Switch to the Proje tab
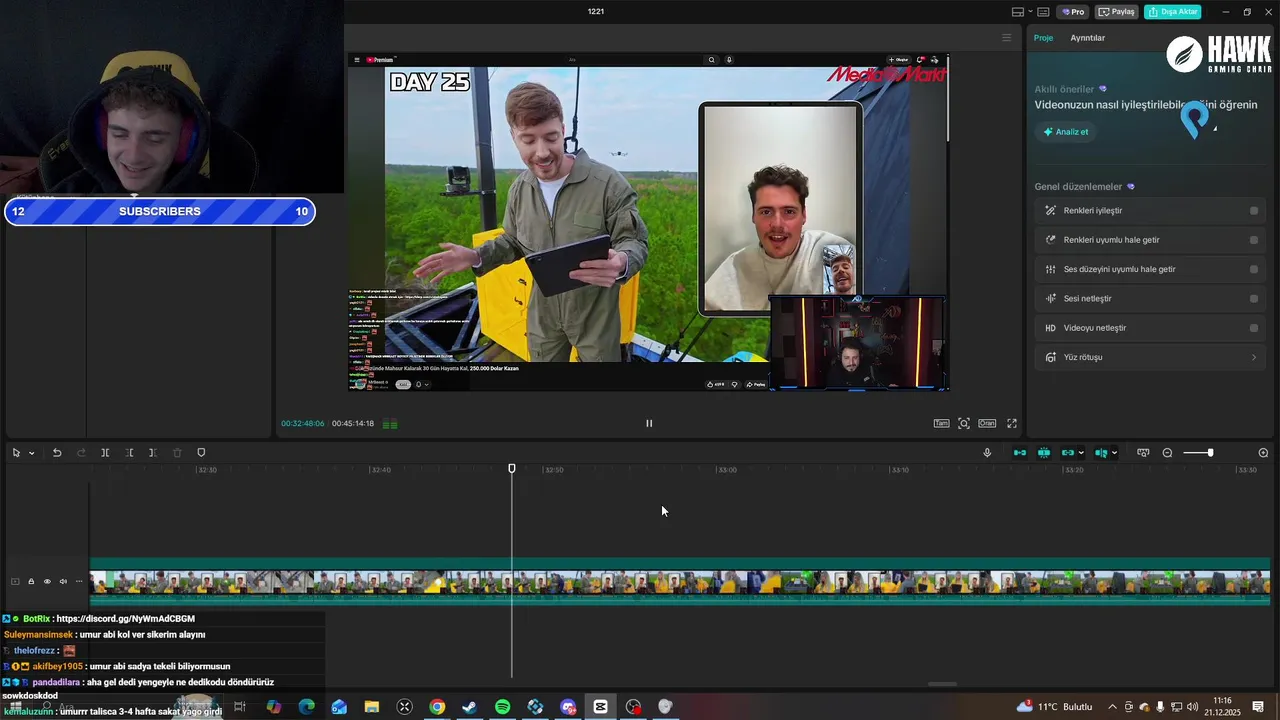 click(1043, 38)
